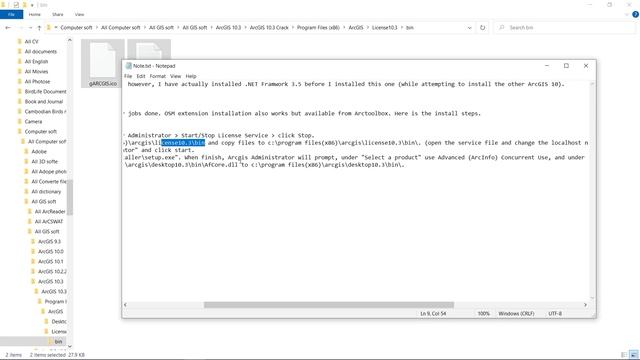Select the Program F folder in tree
Image resolution: width=640 pixels, height=360 pixels.
coord(56,302)
